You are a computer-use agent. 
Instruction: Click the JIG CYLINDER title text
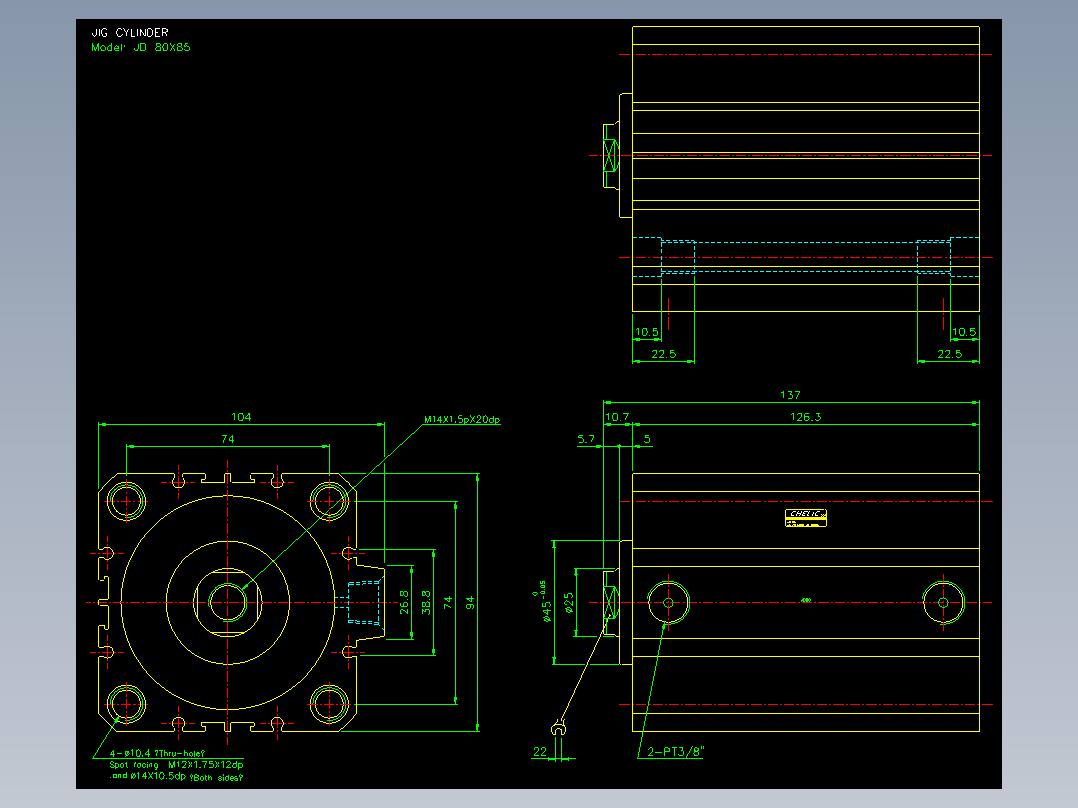coord(130,32)
